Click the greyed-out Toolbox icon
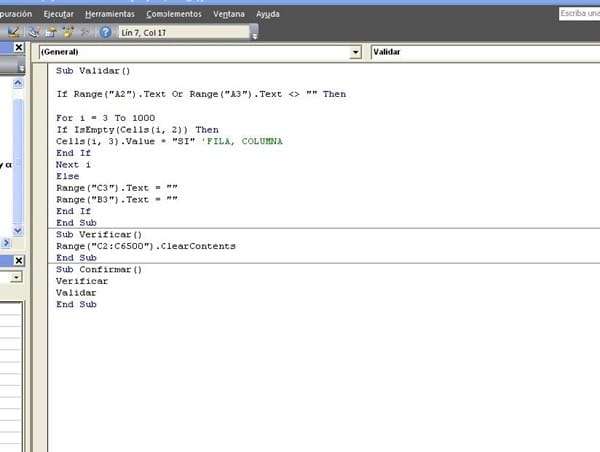 [85, 32]
